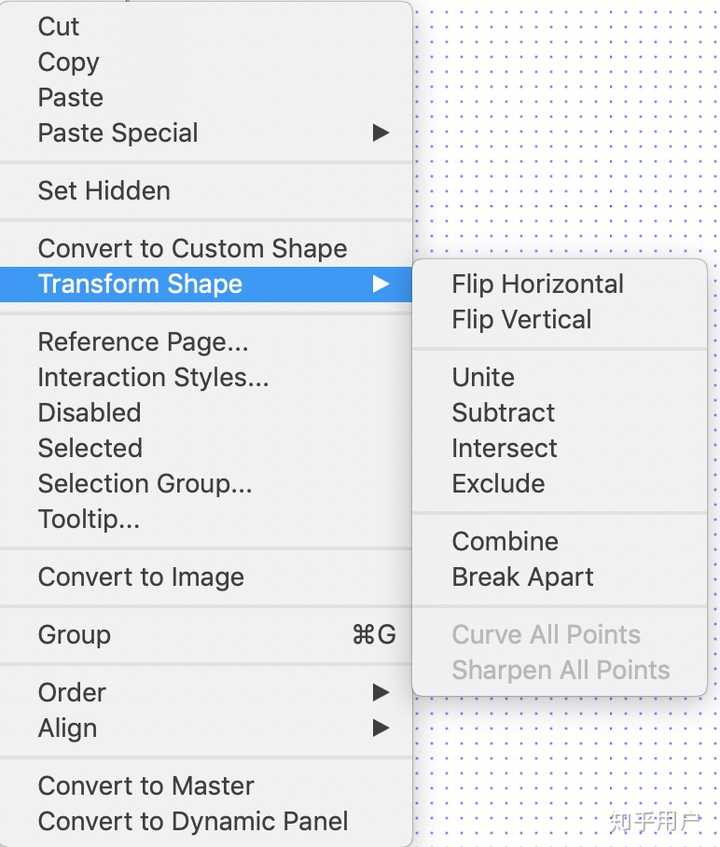Expand the Align submenu arrow
The image size is (720, 847).
tap(380, 728)
